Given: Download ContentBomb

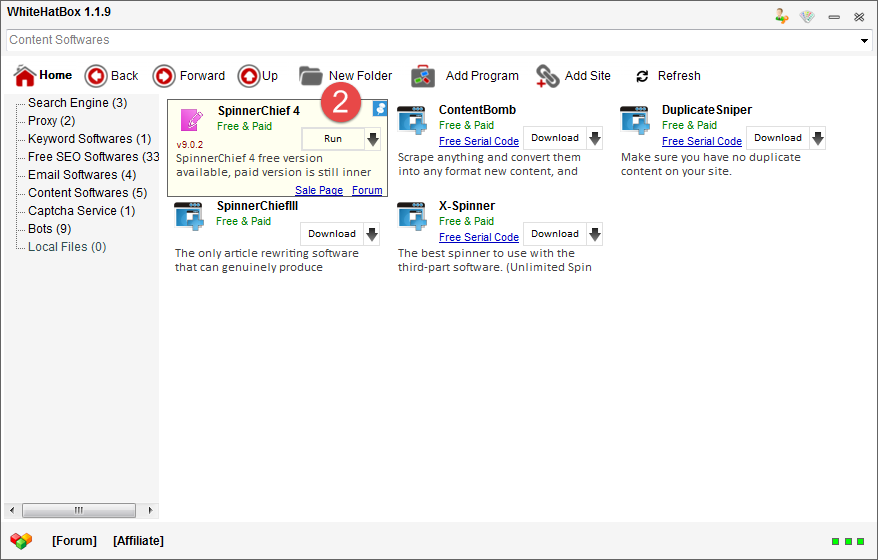Looking at the screenshot, I should click(x=555, y=138).
